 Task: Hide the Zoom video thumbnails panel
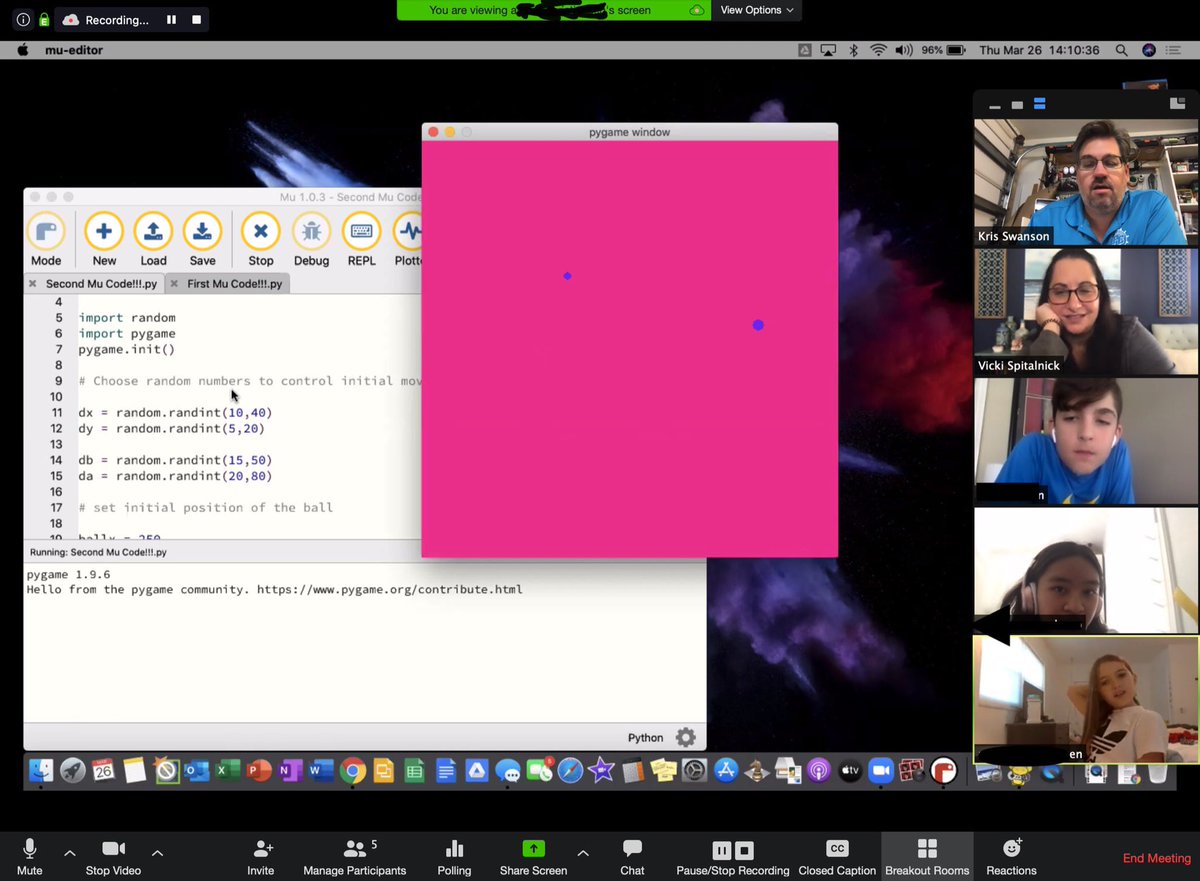[x=994, y=105]
